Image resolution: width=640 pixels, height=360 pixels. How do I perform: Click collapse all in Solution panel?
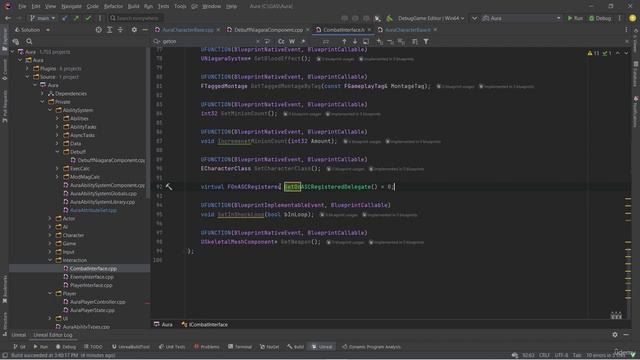point(120,30)
